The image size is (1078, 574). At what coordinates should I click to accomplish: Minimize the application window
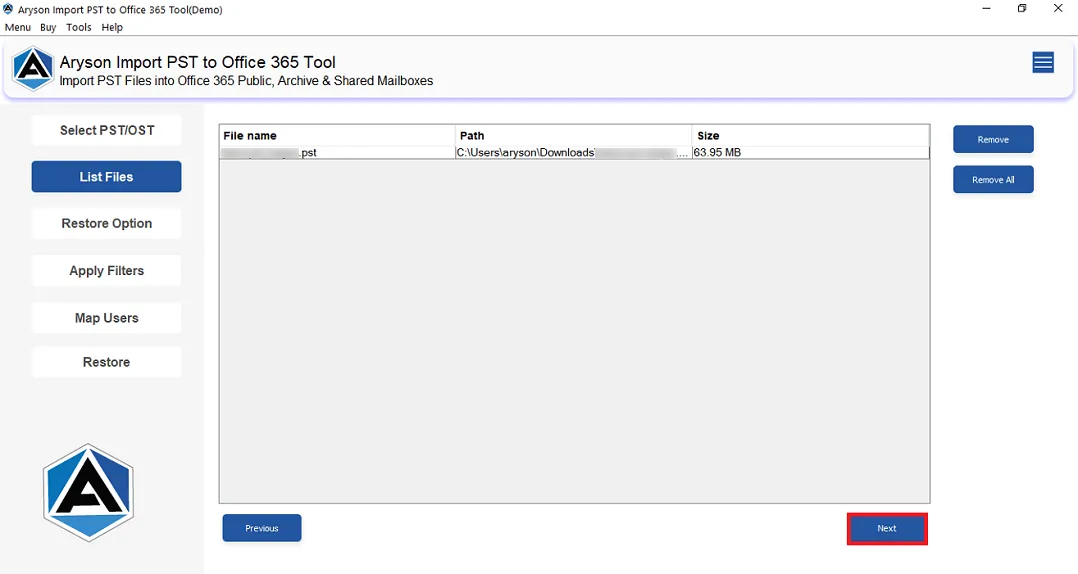tap(987, 9)
